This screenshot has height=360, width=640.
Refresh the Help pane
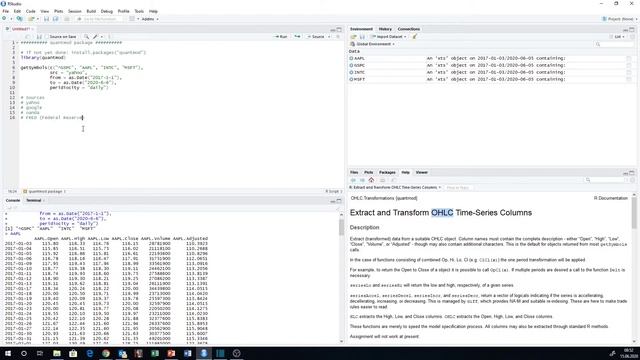[x=632, y=180]
